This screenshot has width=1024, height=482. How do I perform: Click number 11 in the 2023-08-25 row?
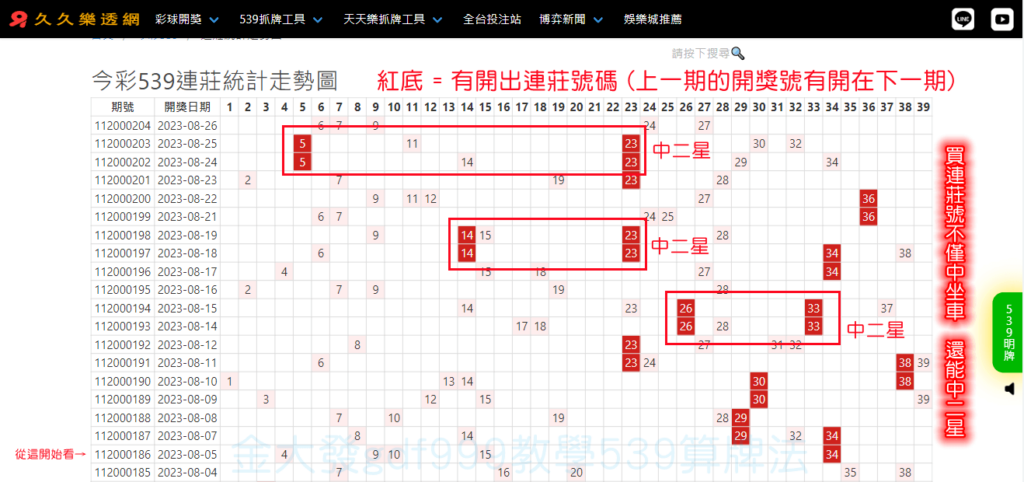coord(411,143)
